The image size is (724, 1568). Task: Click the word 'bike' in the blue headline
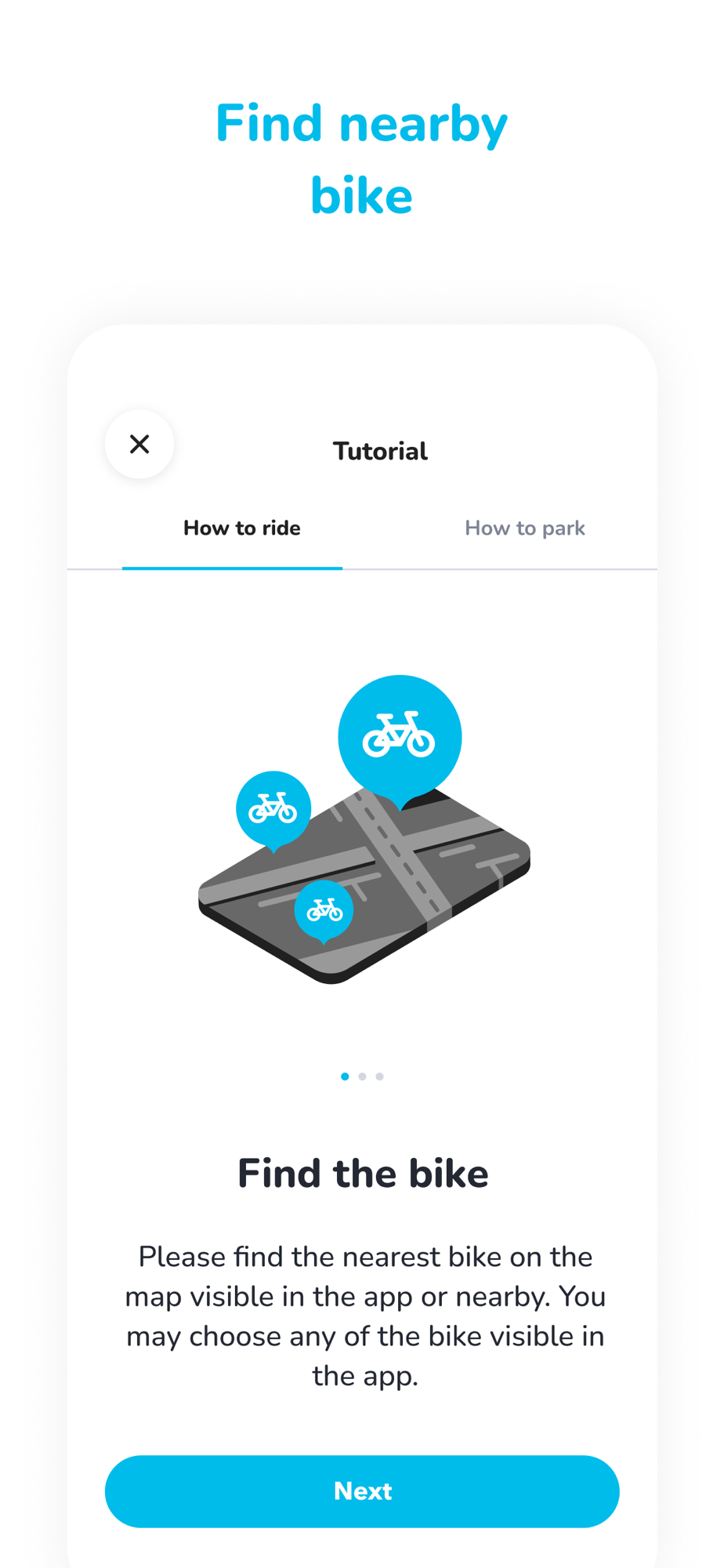(361, 195)
